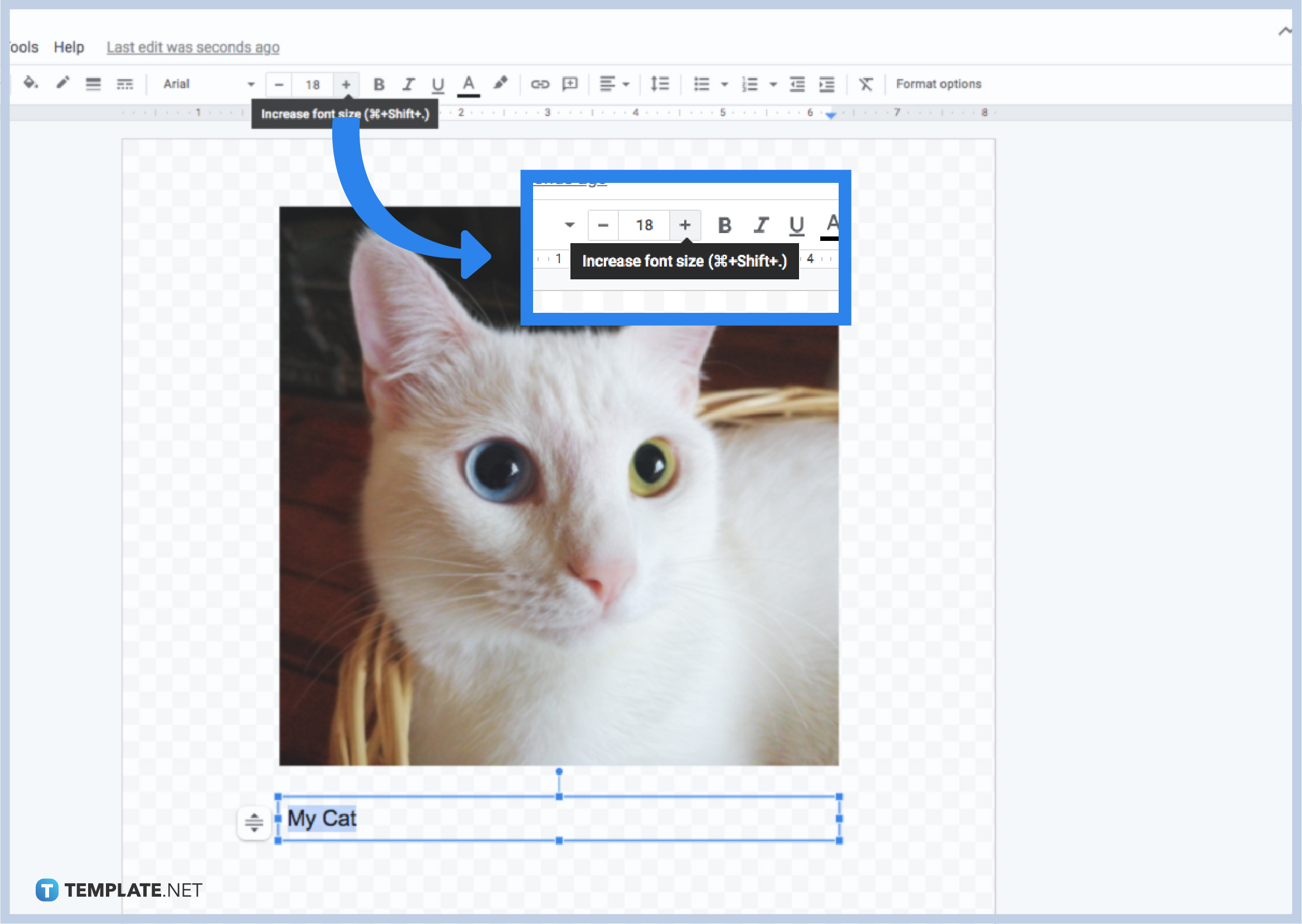Screen dimensions: 1302x924
Task: Open version history via 'Last edit was seconds ago'
Action: (x=193, y=47)
